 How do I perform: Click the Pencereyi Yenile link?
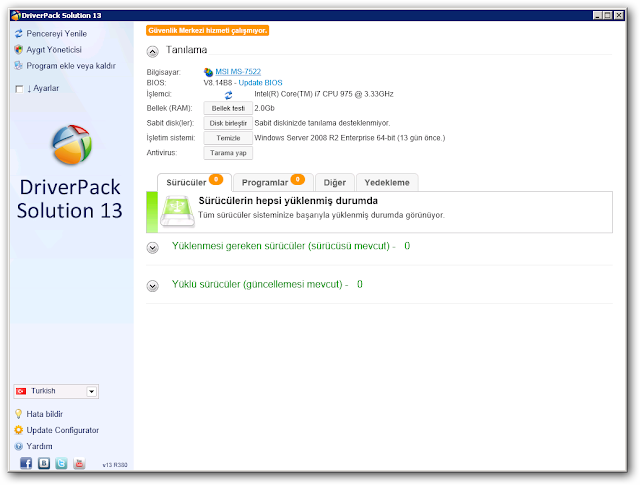pos(57,33)
